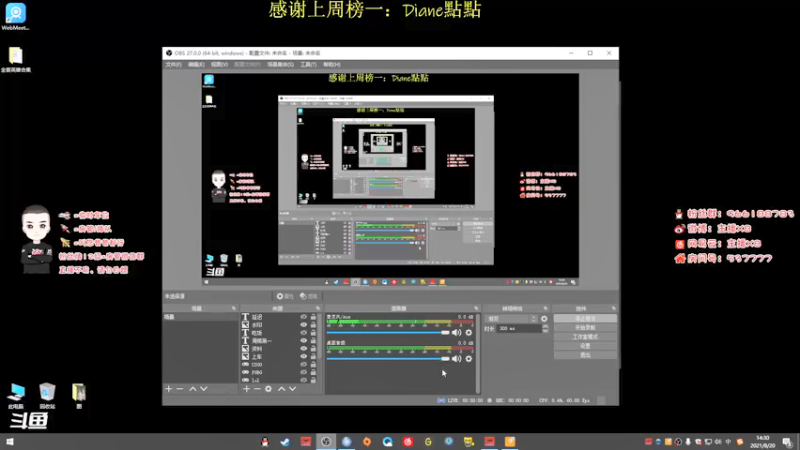Undock the controls panel via header icon

pyautogui.click(x=614, y=308)
